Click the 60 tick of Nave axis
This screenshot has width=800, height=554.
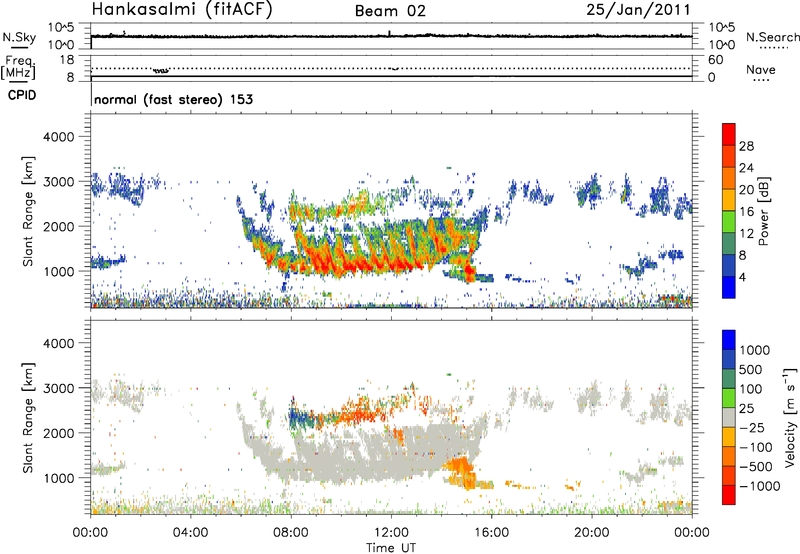715,60
